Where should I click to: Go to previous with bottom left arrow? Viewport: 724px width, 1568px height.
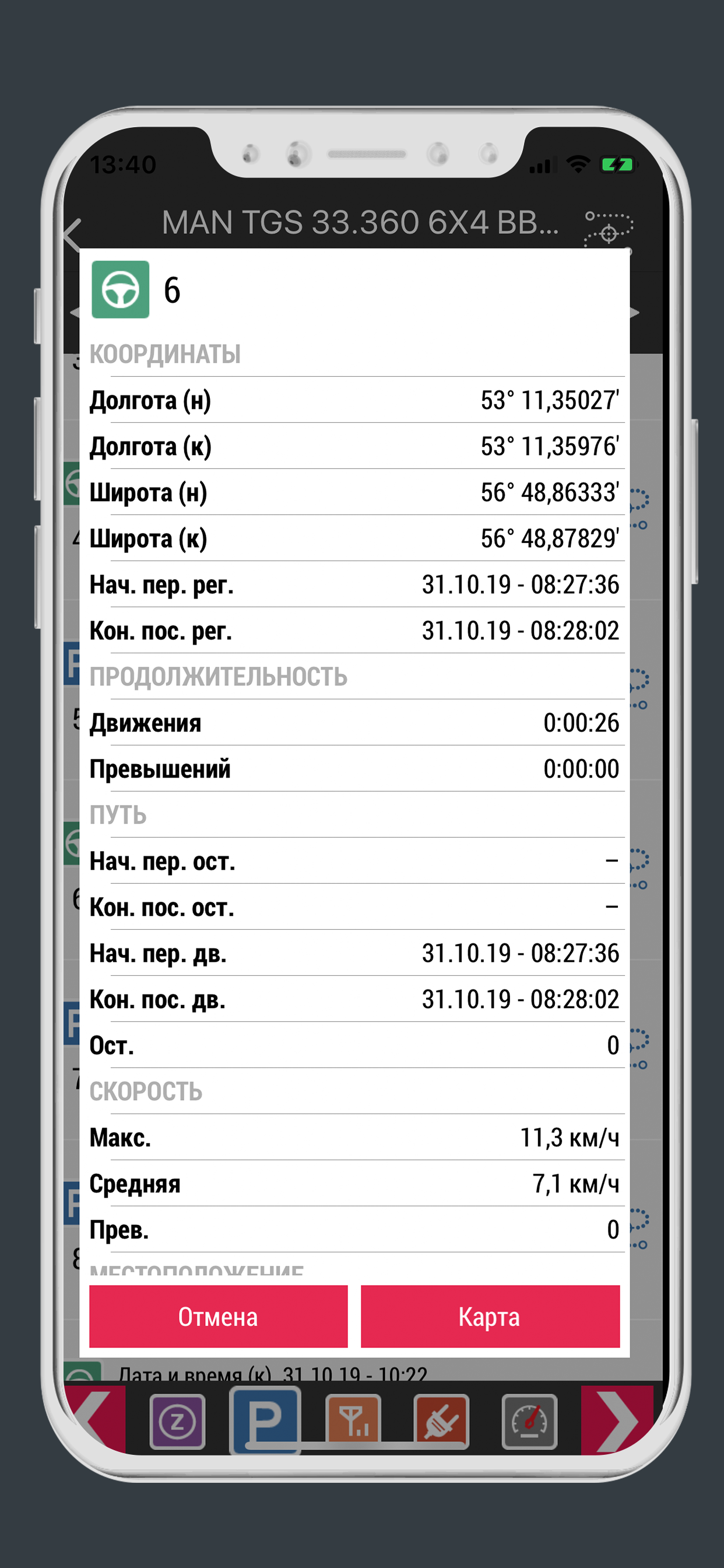pos(95,1419)
